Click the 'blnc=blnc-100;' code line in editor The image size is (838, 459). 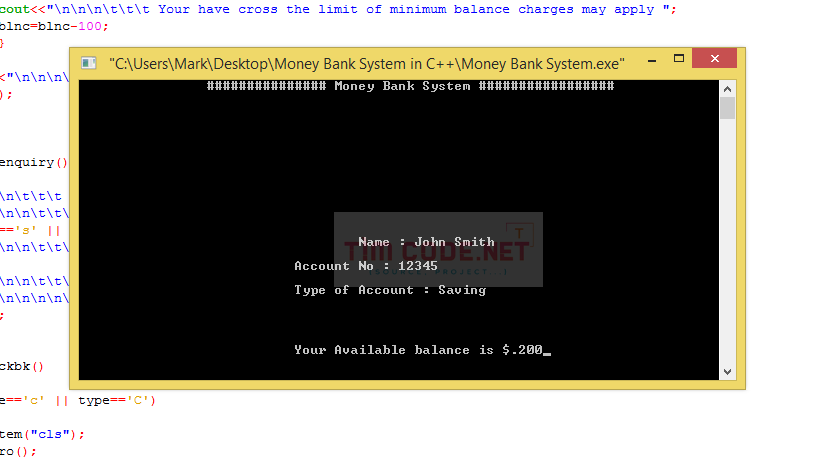pyautogui.click(x=54, y=26)
